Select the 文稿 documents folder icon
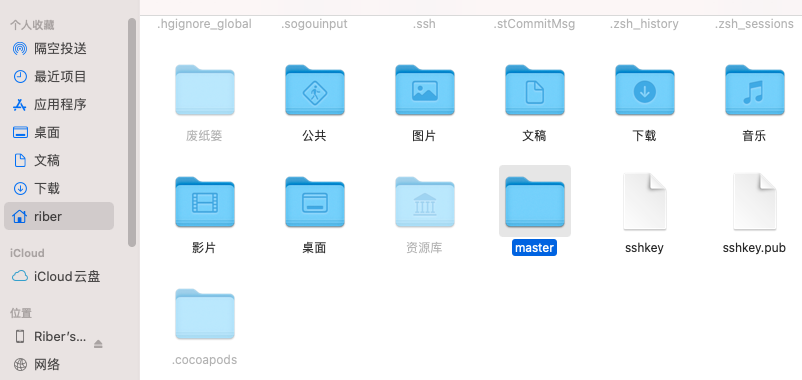 coord(534,90)
